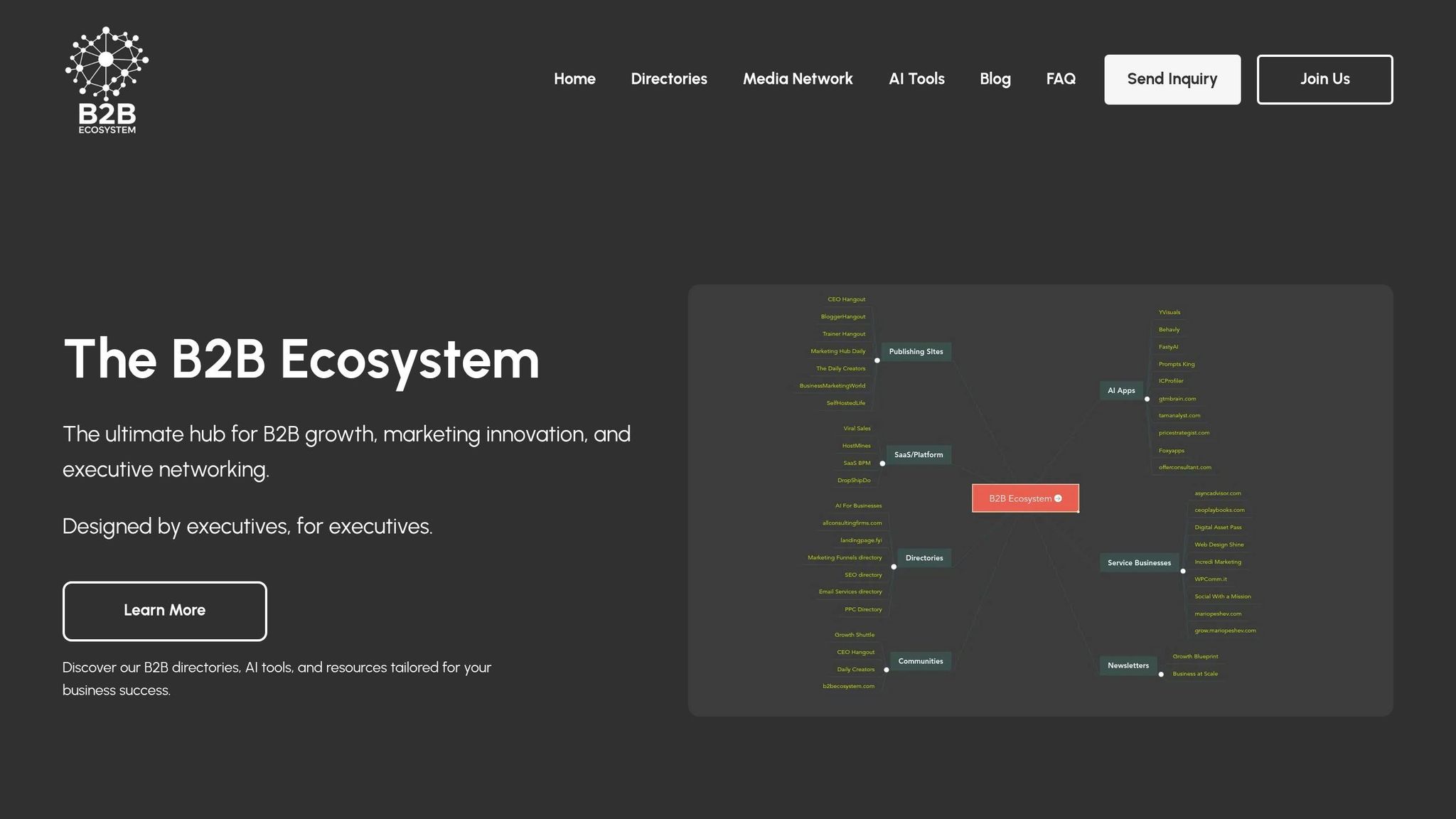Image resolution: width=1456 pixels, height=819 pixels.
Task: Click the Foxyapps entry
Action: [1171, 451]
